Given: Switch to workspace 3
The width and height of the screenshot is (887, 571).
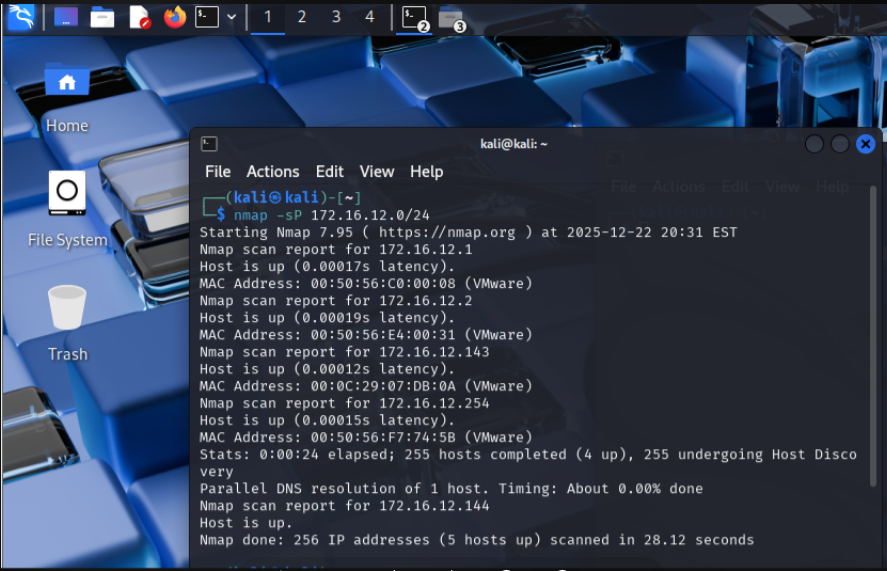Looking at the screenshot, I should coord(336,17).
